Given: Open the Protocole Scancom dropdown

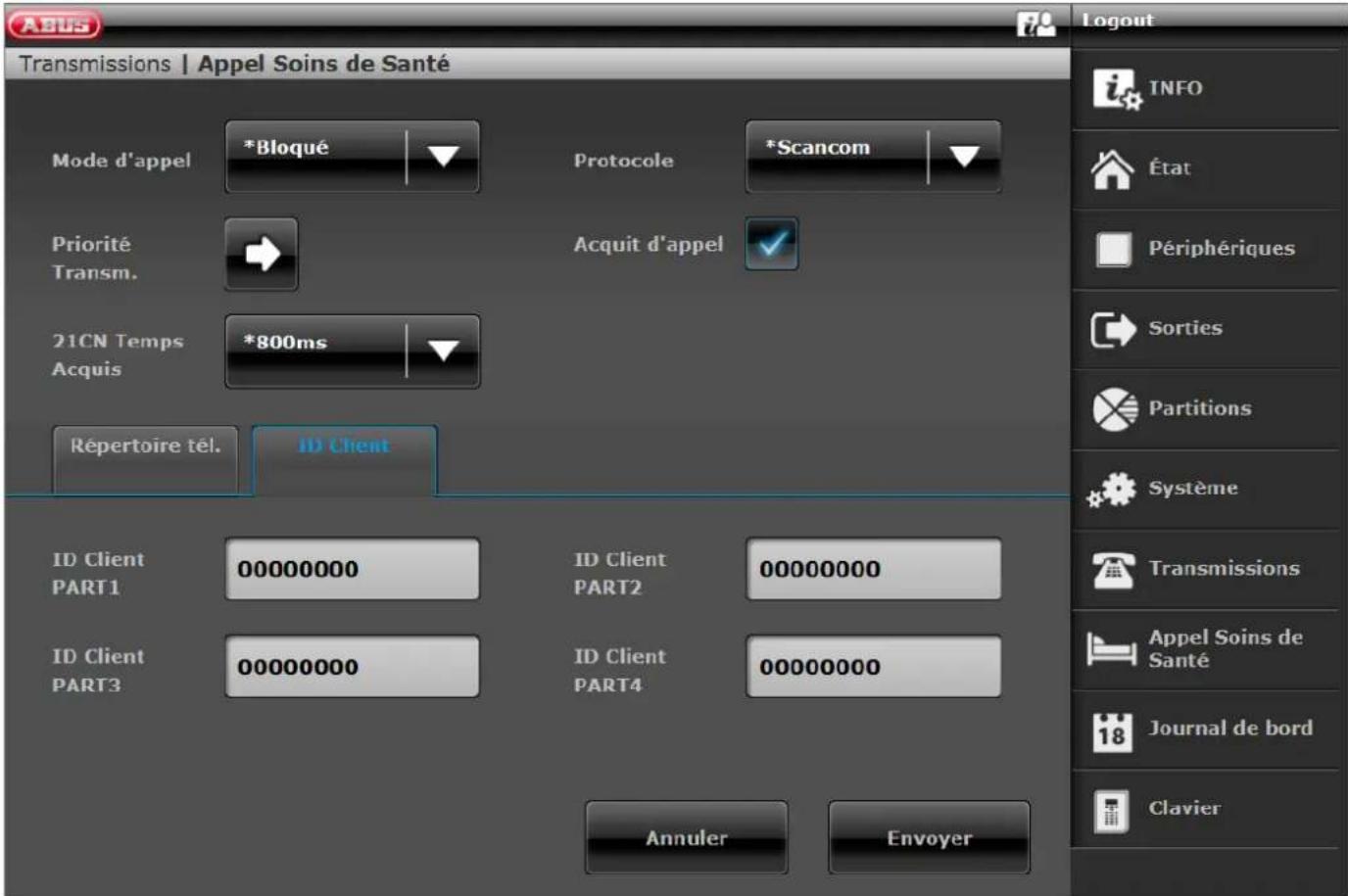Looking at the screenshot, I should click(x=964, y=157).
